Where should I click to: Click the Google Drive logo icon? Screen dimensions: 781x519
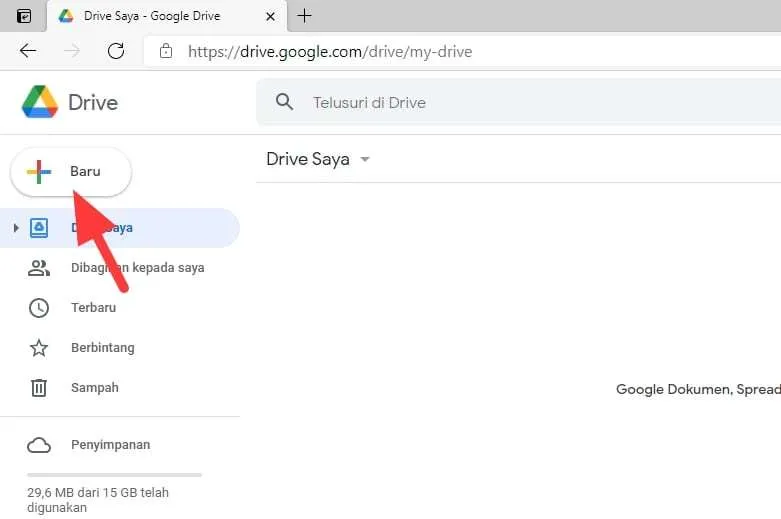coord(40,102)
